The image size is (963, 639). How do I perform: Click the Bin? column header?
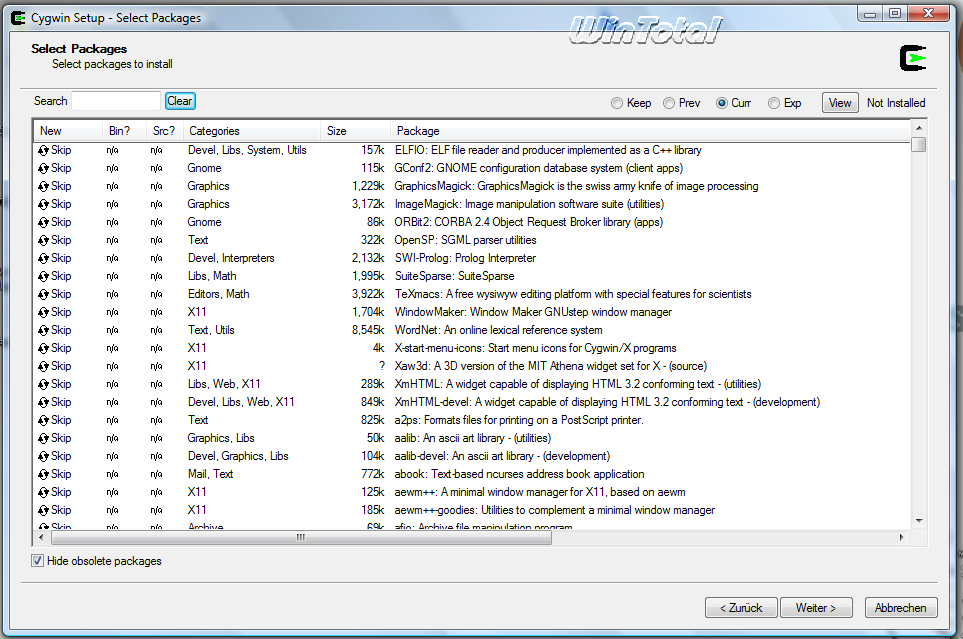click(125, 131)
